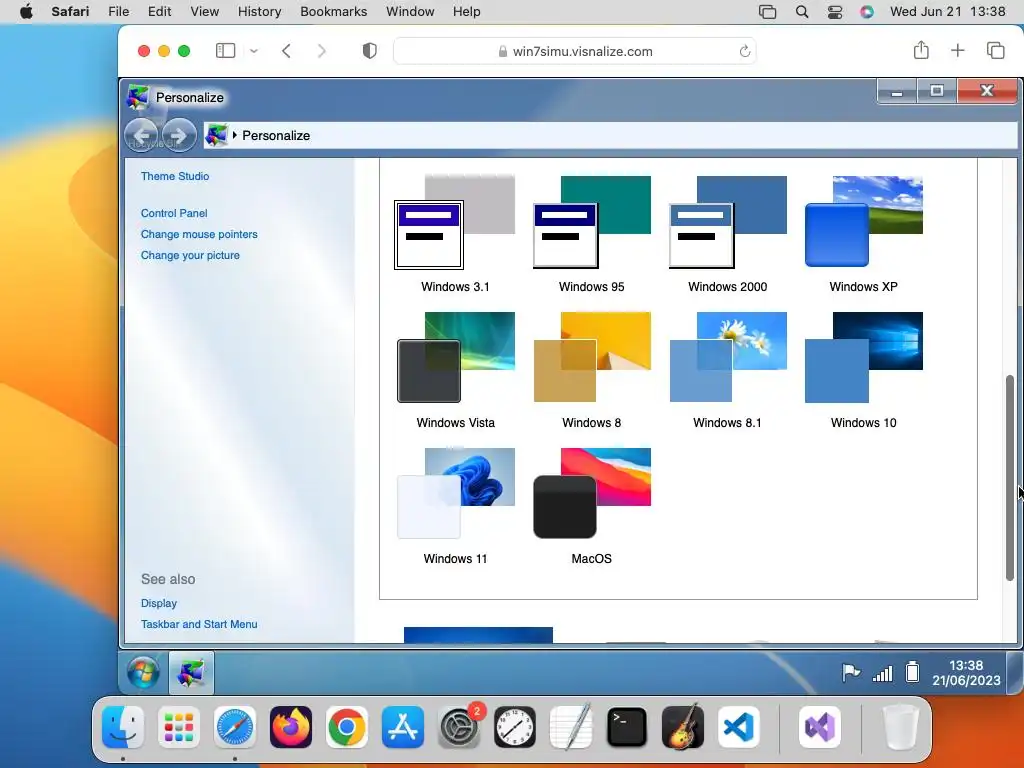Open GarageBand from the Dock
The height and width of the screenshot is (768, 1024).
(682, 726)
